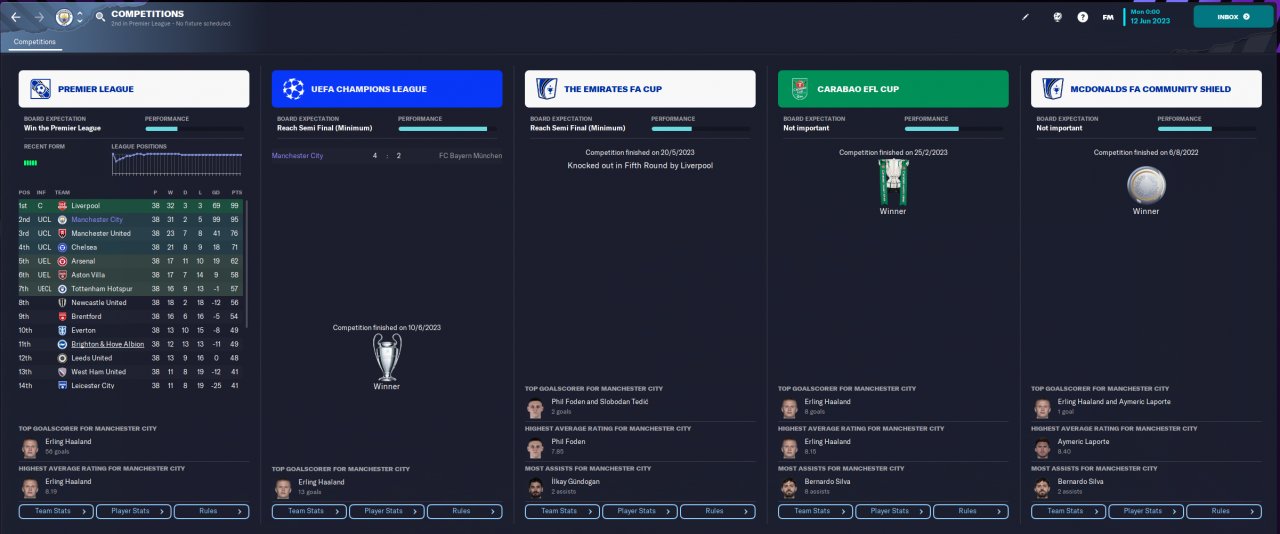This screenshot has width=1280, height=534.
Task: Click the league positions history graph
Action: pyautogui.click(x=177, y=163)
